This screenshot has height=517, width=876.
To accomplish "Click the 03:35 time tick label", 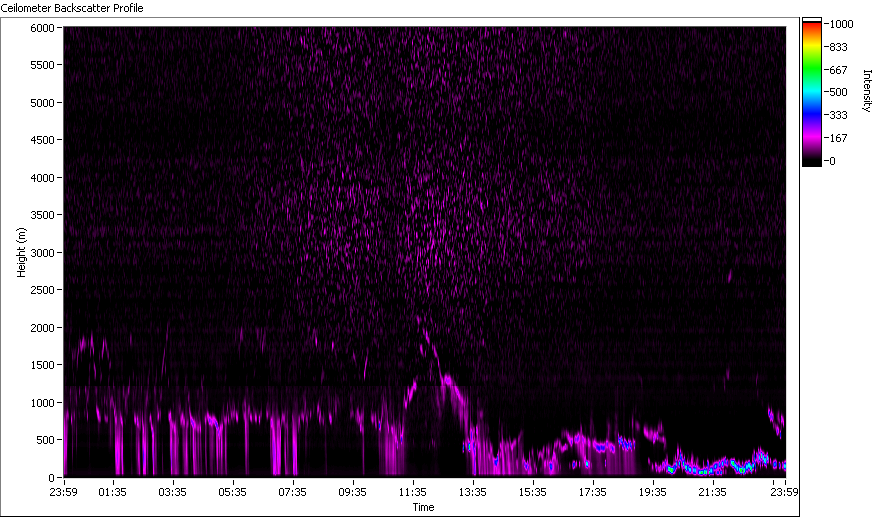I will (x=173, y=492).
